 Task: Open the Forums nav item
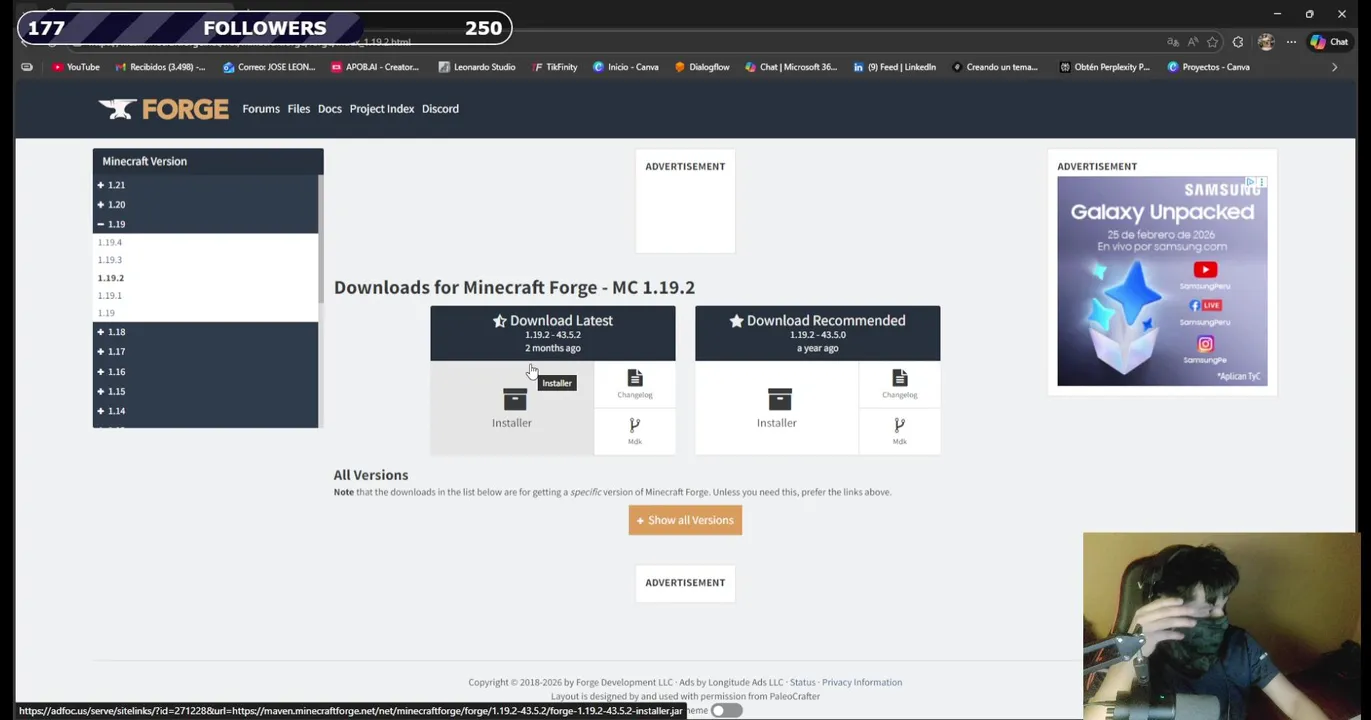pos(261,109)
